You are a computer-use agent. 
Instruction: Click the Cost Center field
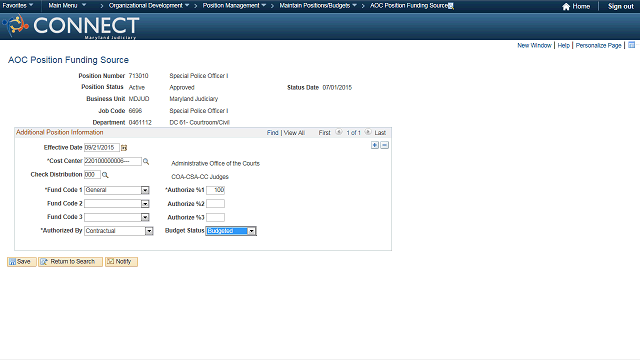tap(113, 161)
